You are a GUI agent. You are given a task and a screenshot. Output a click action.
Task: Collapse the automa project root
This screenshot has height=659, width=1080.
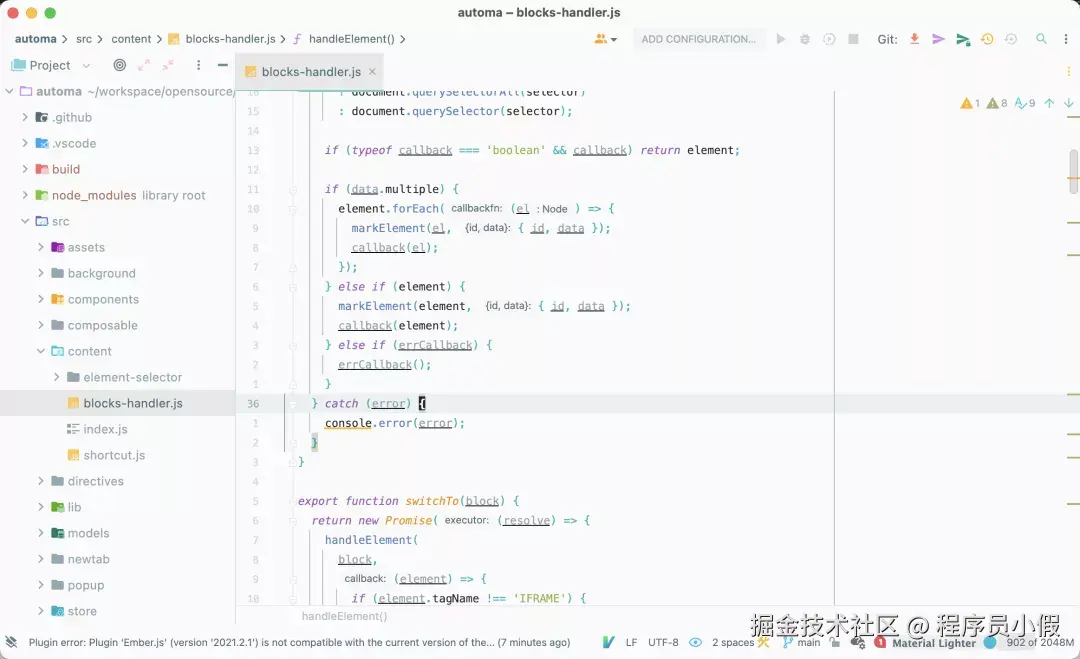tap(10, 91)
